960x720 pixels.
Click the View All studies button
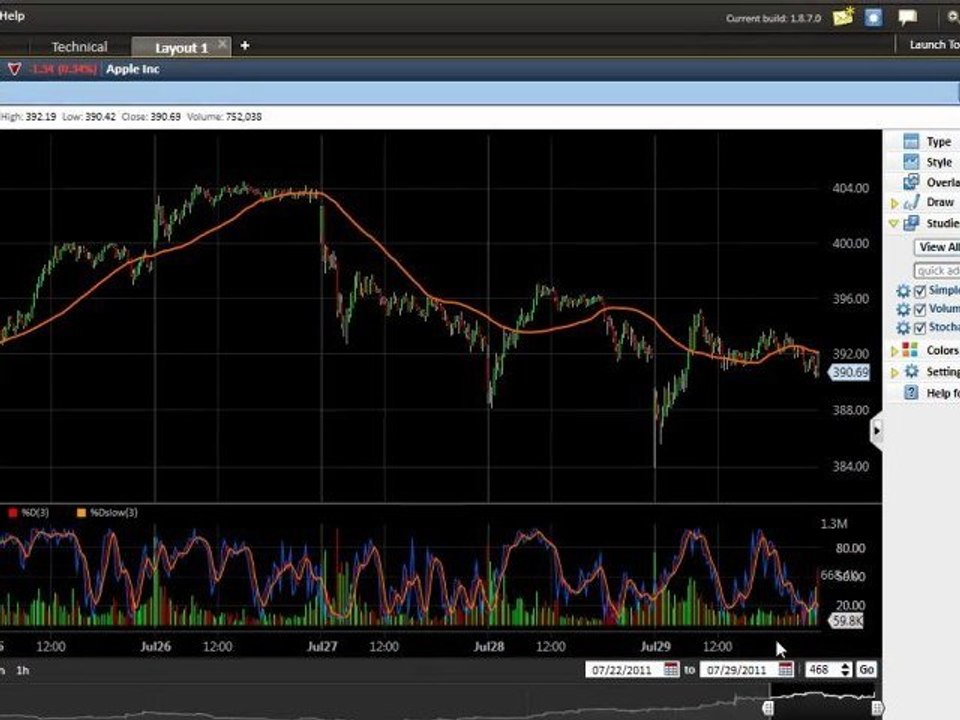point(937,247)
